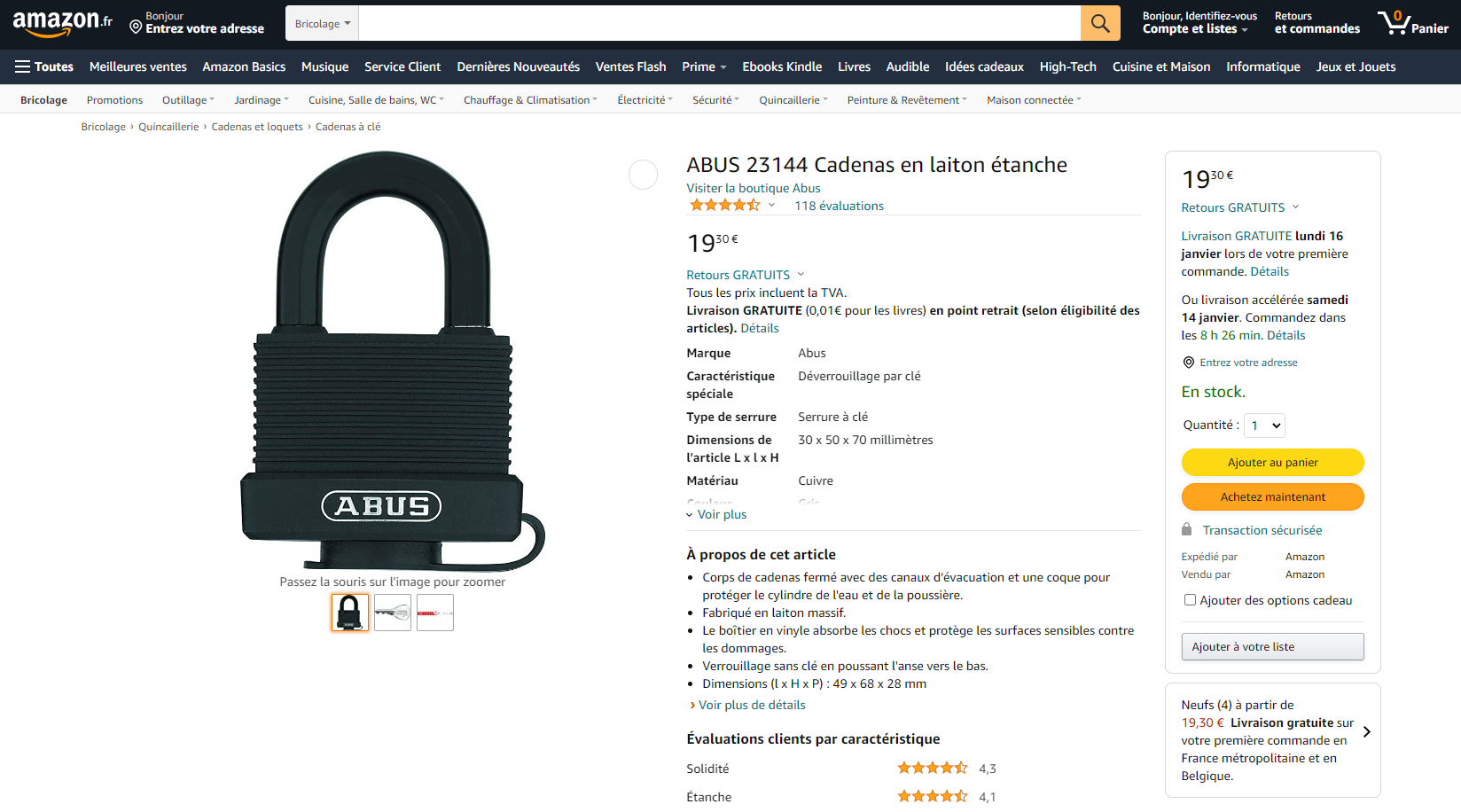Viewport: 1461px width, 812px height.
Task: Open the Quantité dropdown
Action: (x=1264, y=426)
